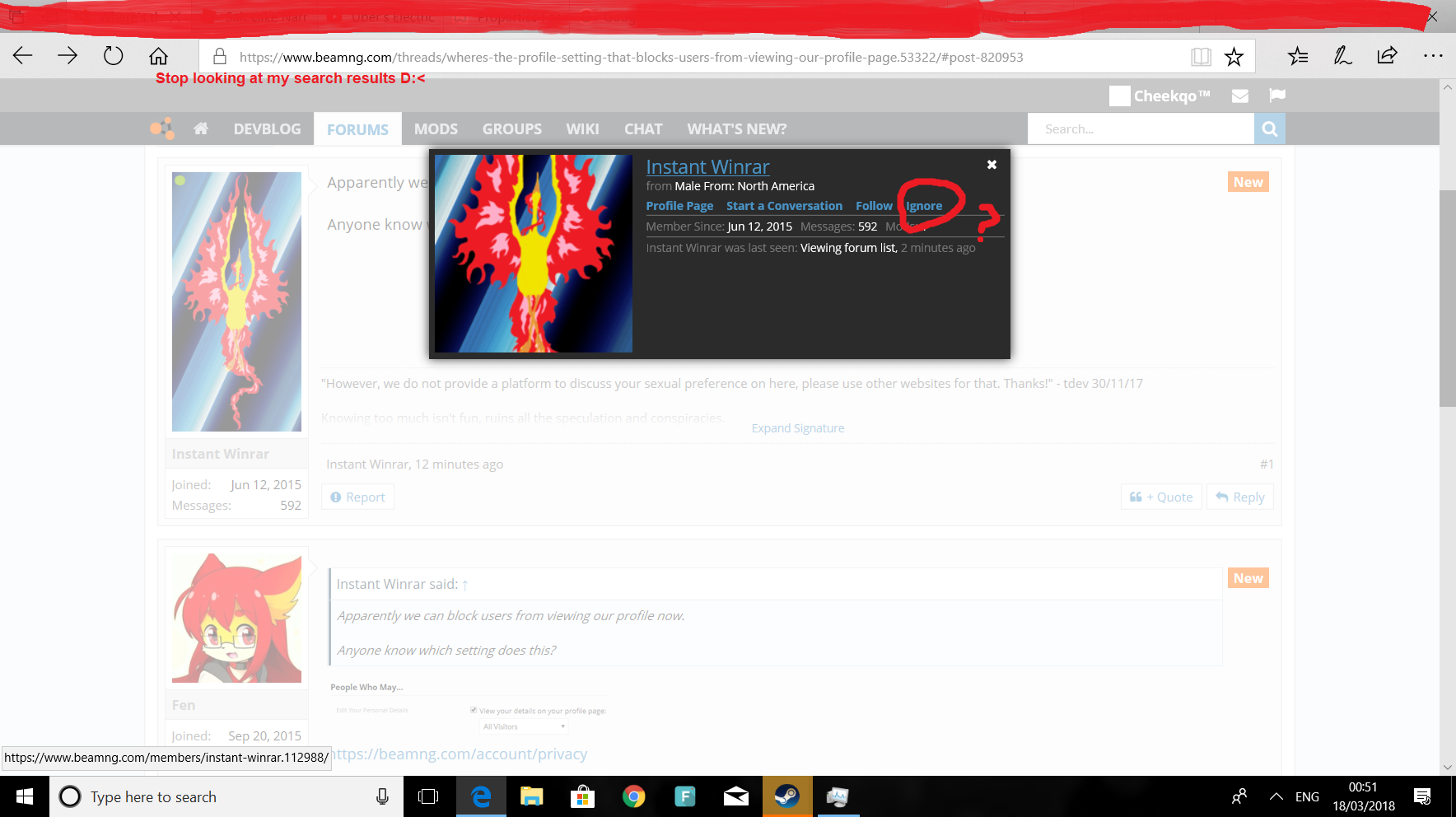The image size is (1456, 817).
Task: Go back using the browser back arrow
Action: (x=23, y=56)
